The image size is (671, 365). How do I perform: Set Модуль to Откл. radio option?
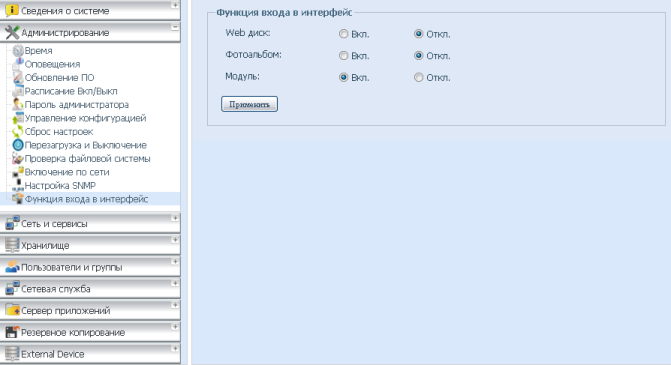(x=419, y=77)
